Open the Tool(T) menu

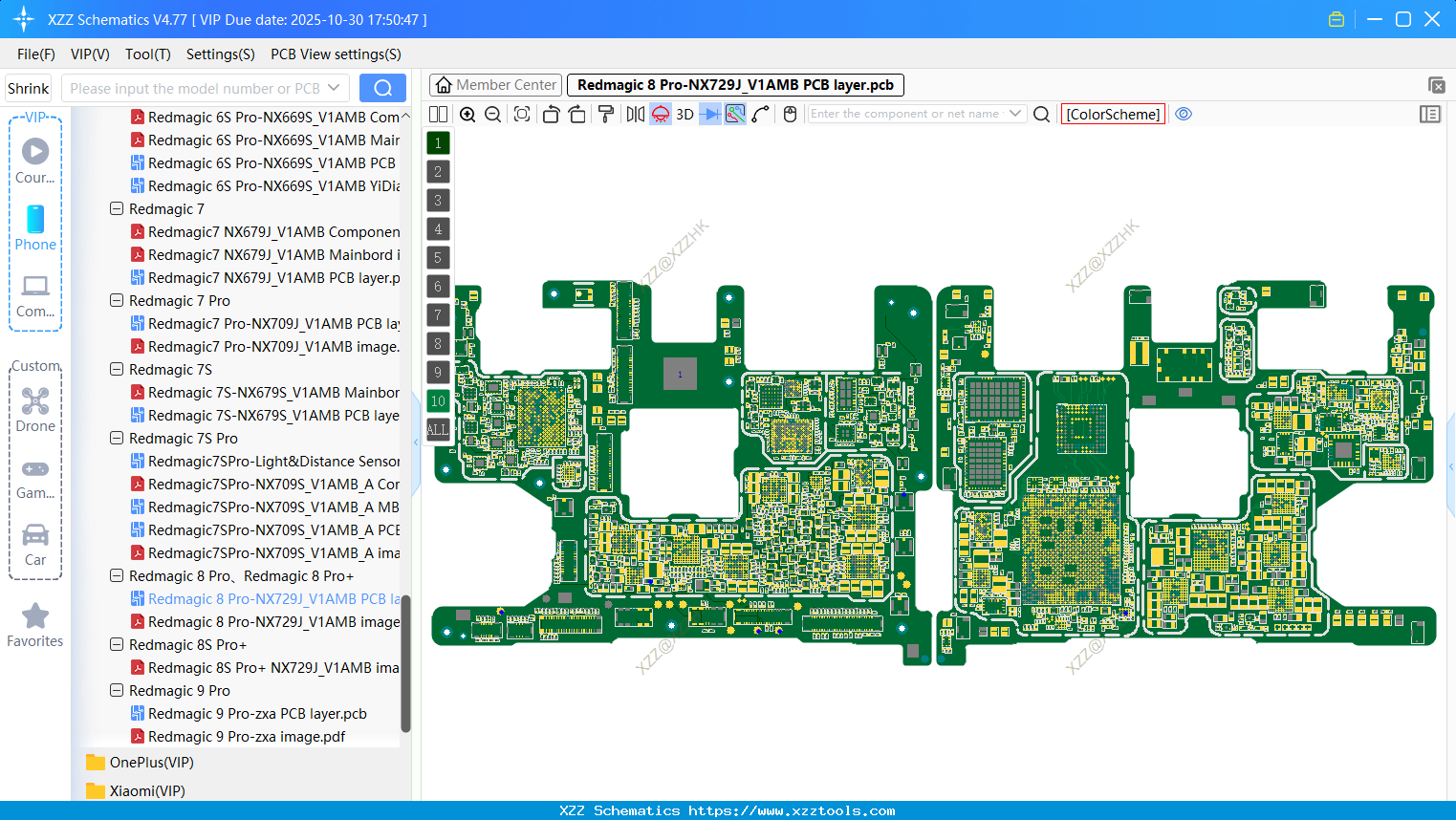(147, 54)
